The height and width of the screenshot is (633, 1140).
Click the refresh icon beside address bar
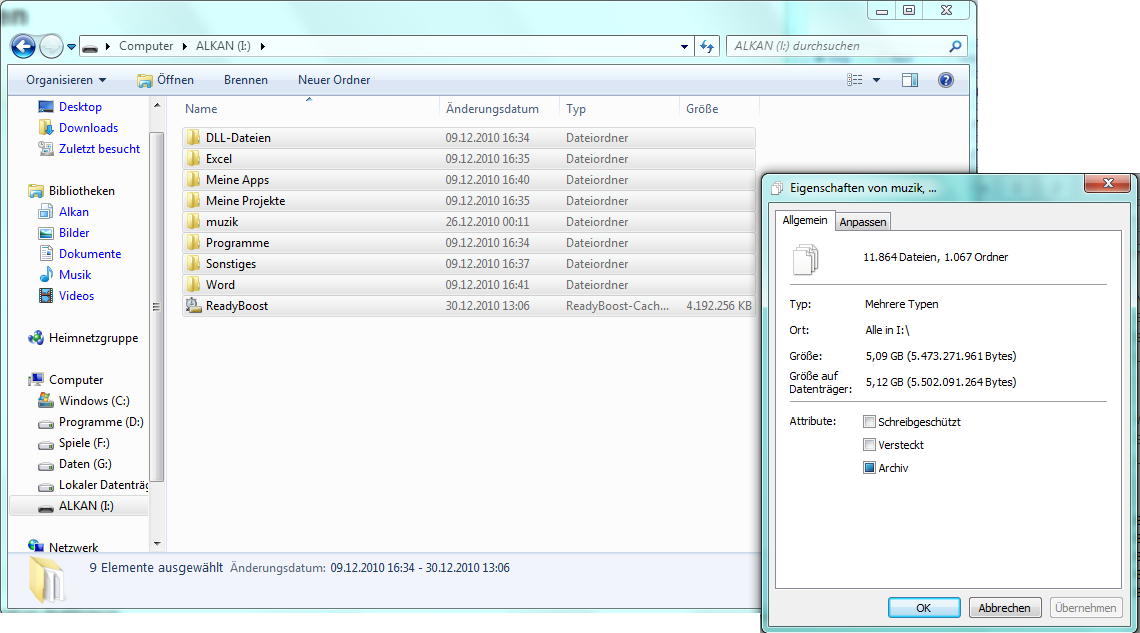(x=708, y=46)
